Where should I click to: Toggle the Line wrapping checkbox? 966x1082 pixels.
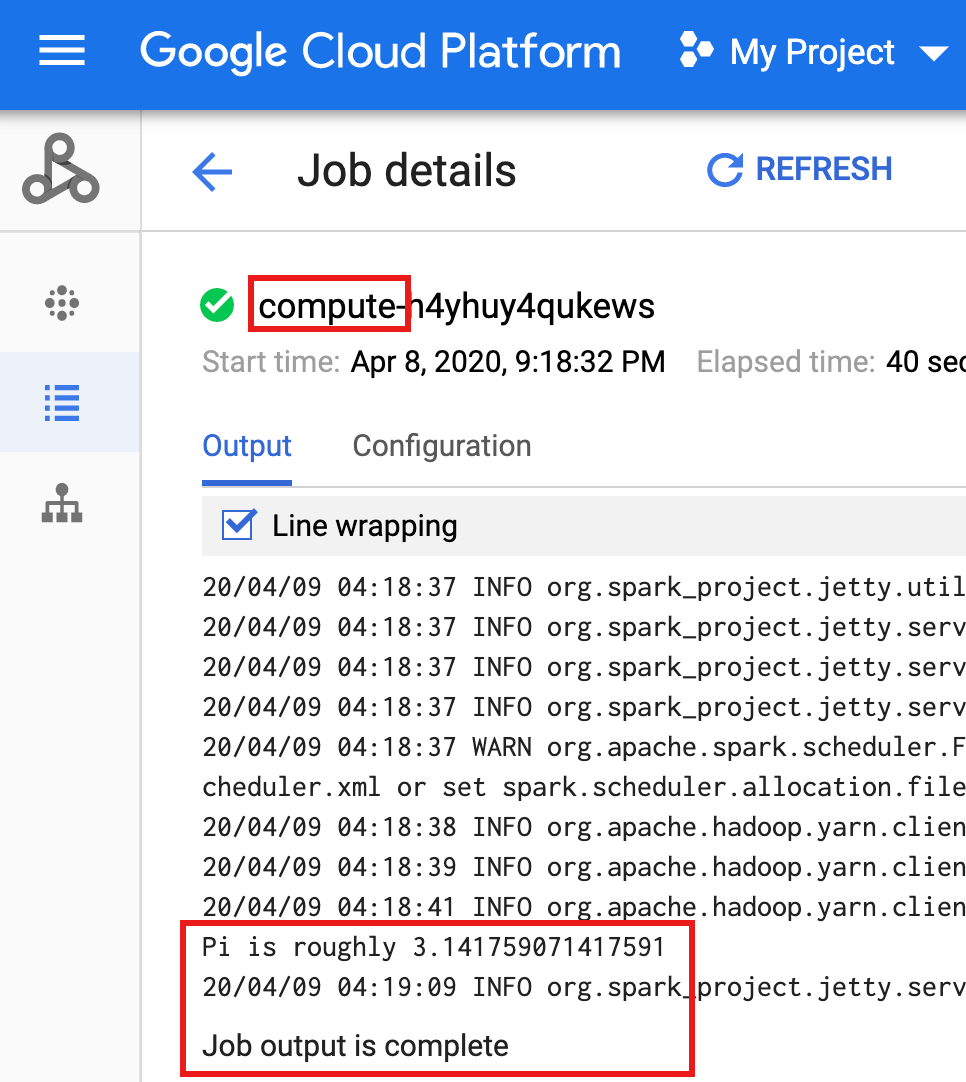click(238, 525)
